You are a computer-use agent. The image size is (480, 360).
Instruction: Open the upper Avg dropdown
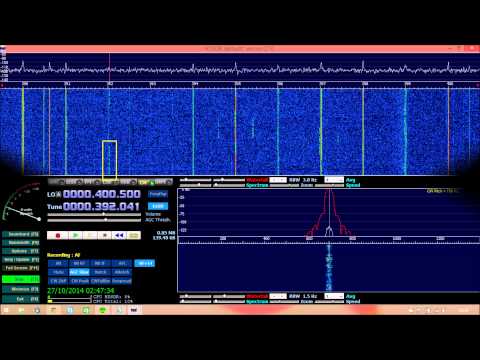point(334,180)
